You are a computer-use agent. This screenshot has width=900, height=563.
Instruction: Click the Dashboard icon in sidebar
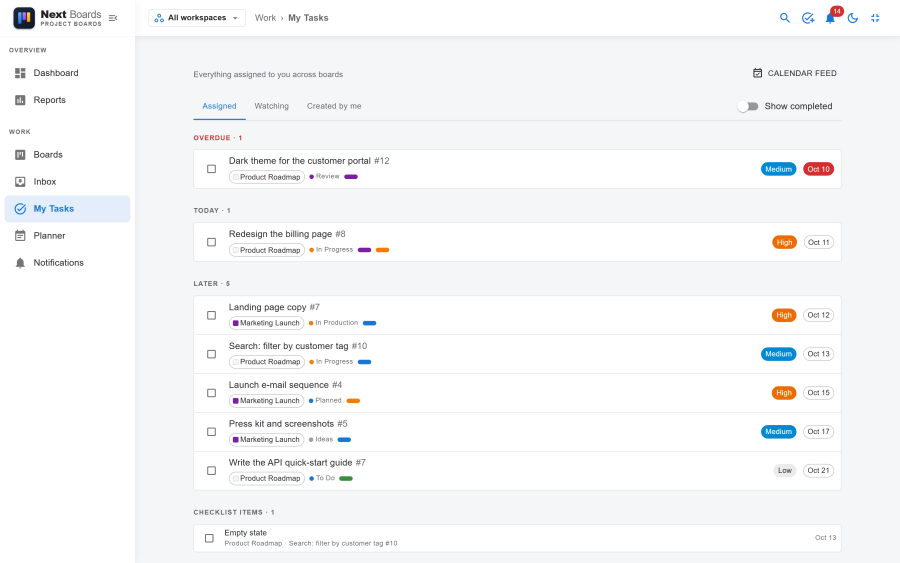click(x=20, y=73)
